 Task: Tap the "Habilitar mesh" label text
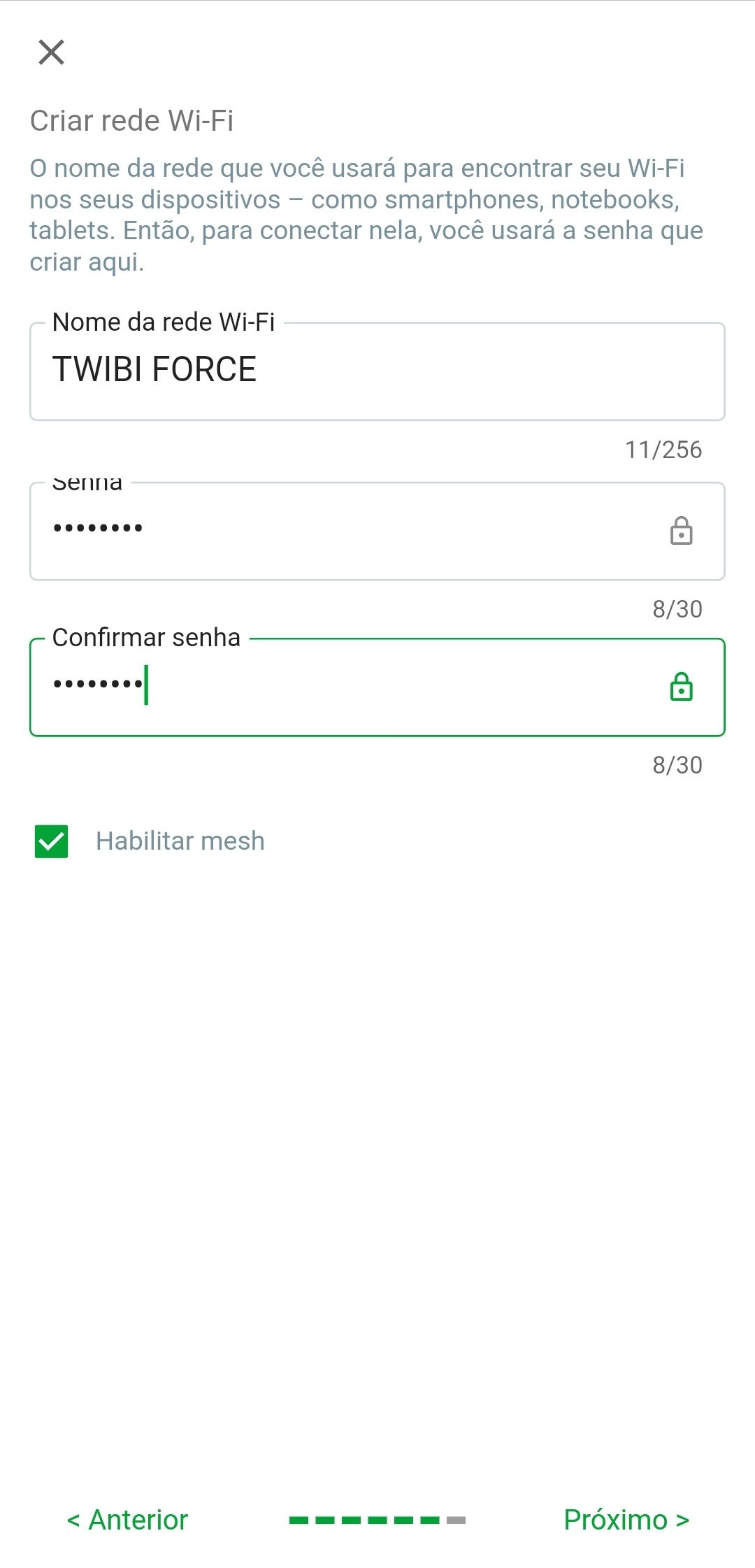pos(180,841)
